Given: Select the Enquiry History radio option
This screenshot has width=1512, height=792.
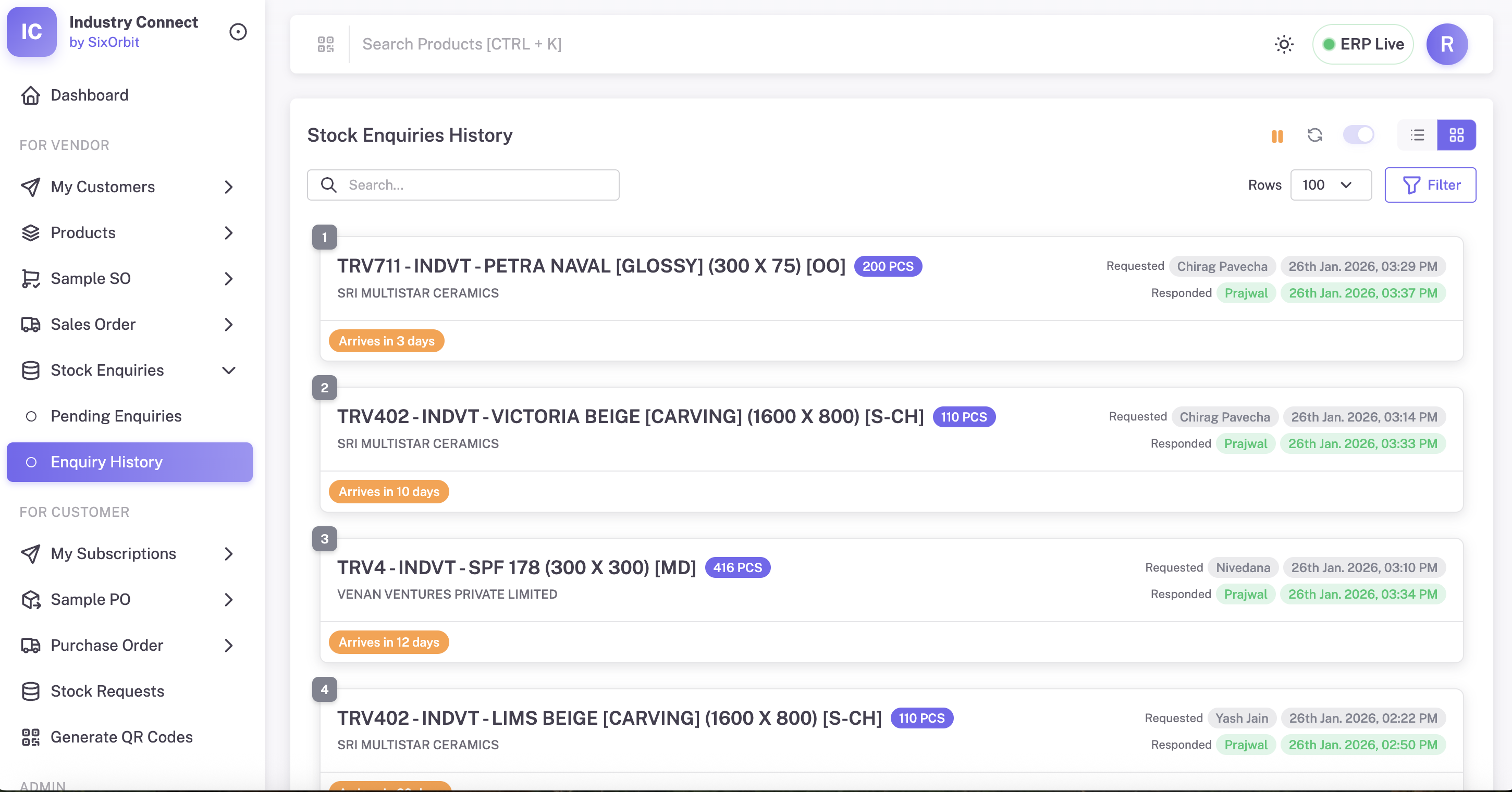Looking at the screenshot, I should (31, 462).
